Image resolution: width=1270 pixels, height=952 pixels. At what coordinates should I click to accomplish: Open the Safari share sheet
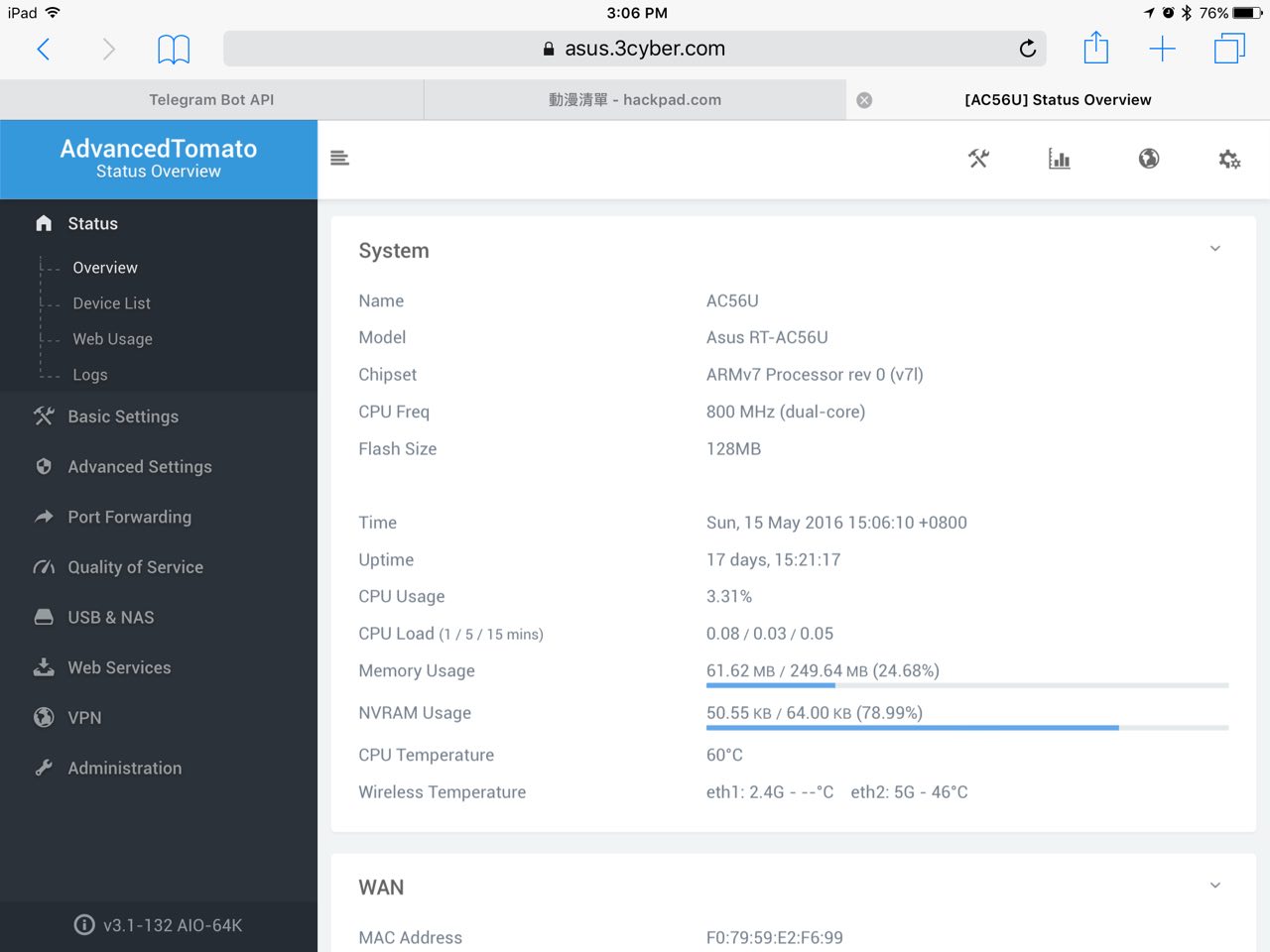(x=1095, y=48)
